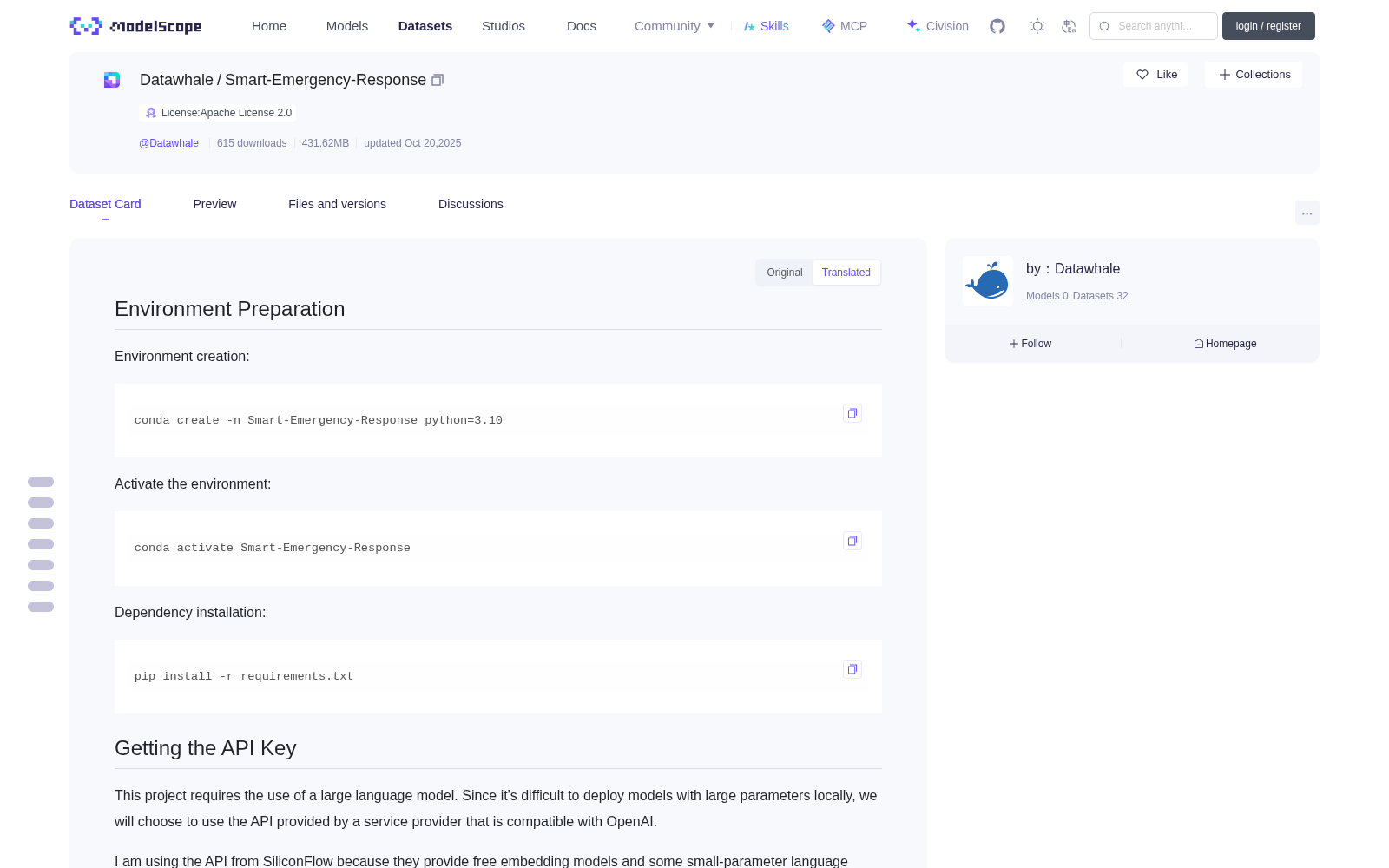Open the Datasets menu item
The width and height of the screenshot is (1389, 868).
pos(425,26)
